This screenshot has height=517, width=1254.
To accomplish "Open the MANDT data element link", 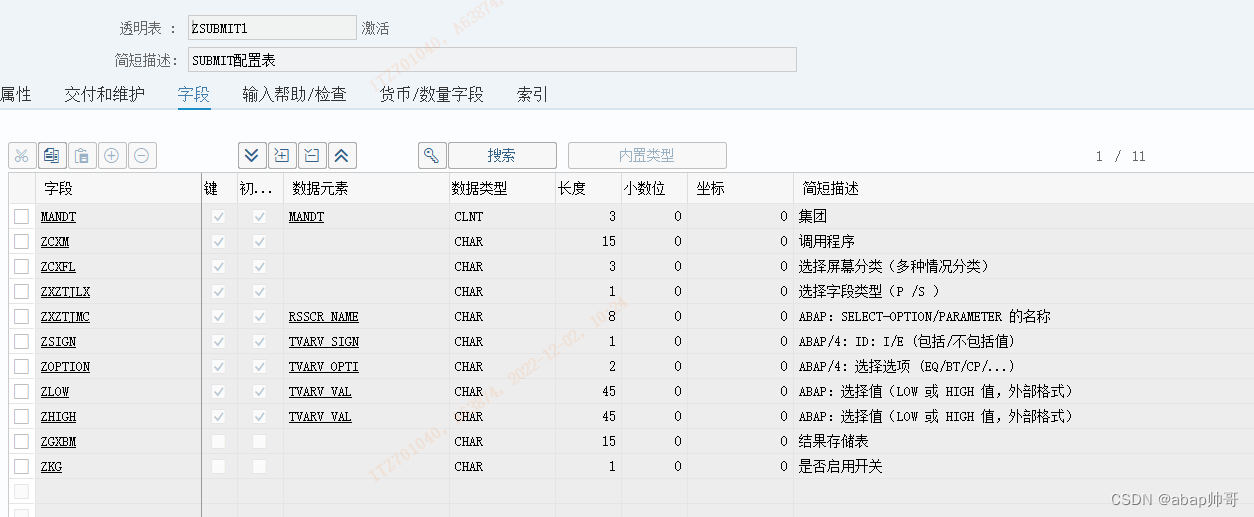I will coord(306,216).
